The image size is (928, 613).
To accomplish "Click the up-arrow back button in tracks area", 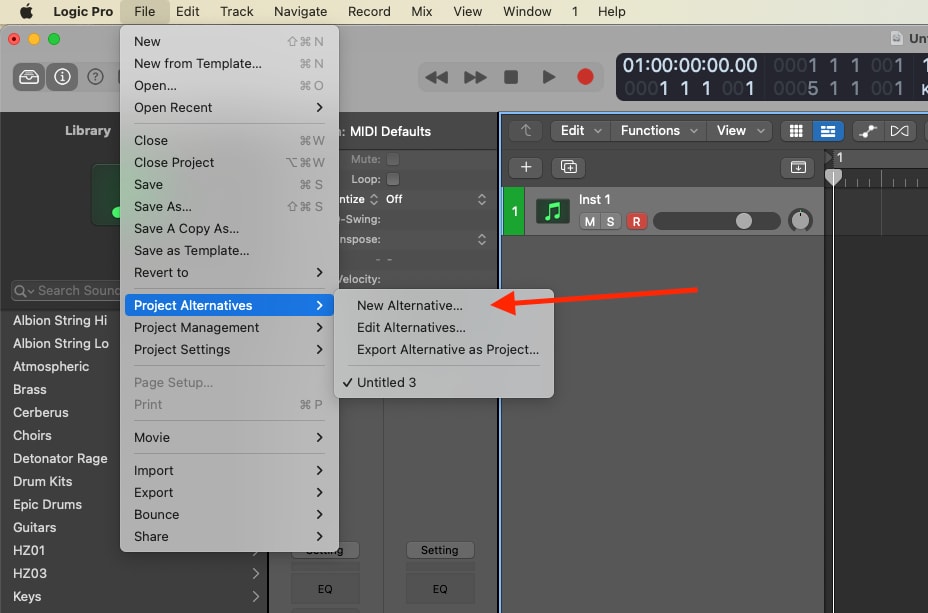I will click(526, 131).
